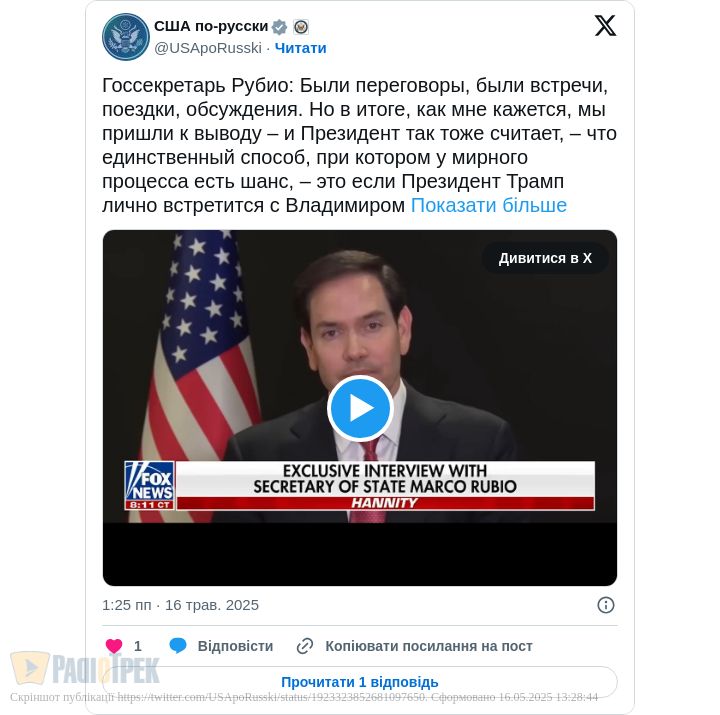Click the Відповісти reply label

[x=235, y=646]
